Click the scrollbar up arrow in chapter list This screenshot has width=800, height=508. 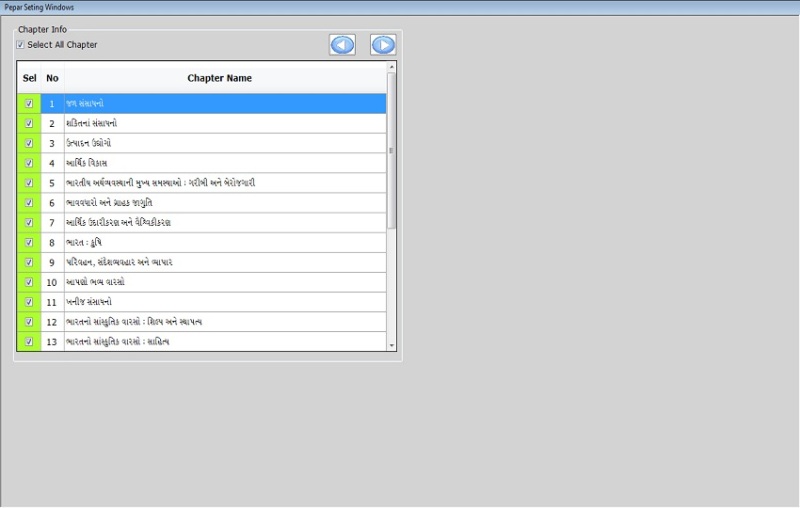click(392, 67)
